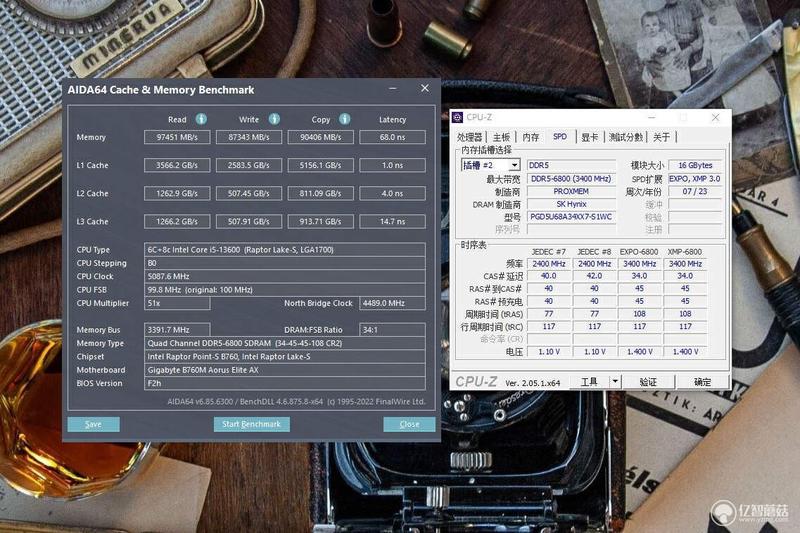Click the L2 Cache Copy 811.09 GB/s value
This screenshot has width=800, height=533.
[320, 193]
